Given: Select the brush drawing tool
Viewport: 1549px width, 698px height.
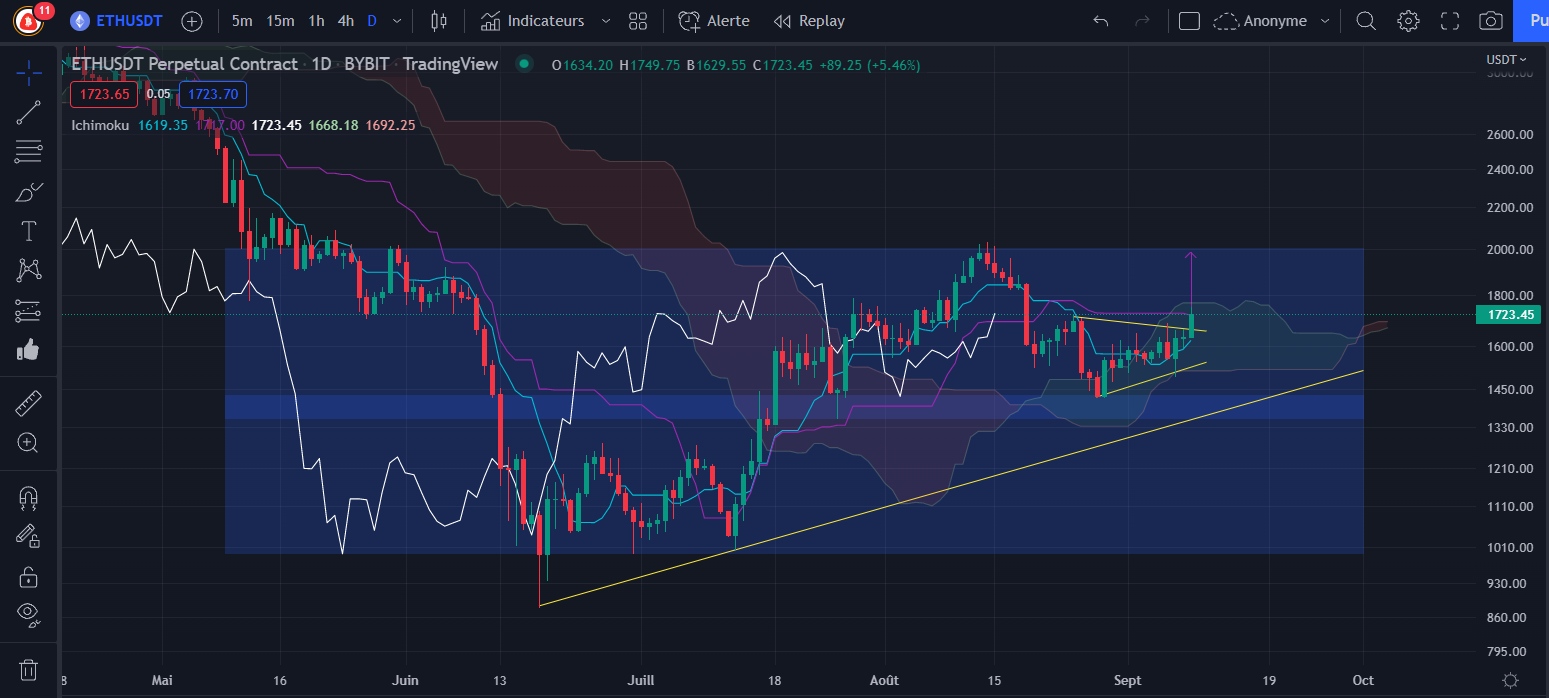Looking at the screenshot, I should pos(28,191).
